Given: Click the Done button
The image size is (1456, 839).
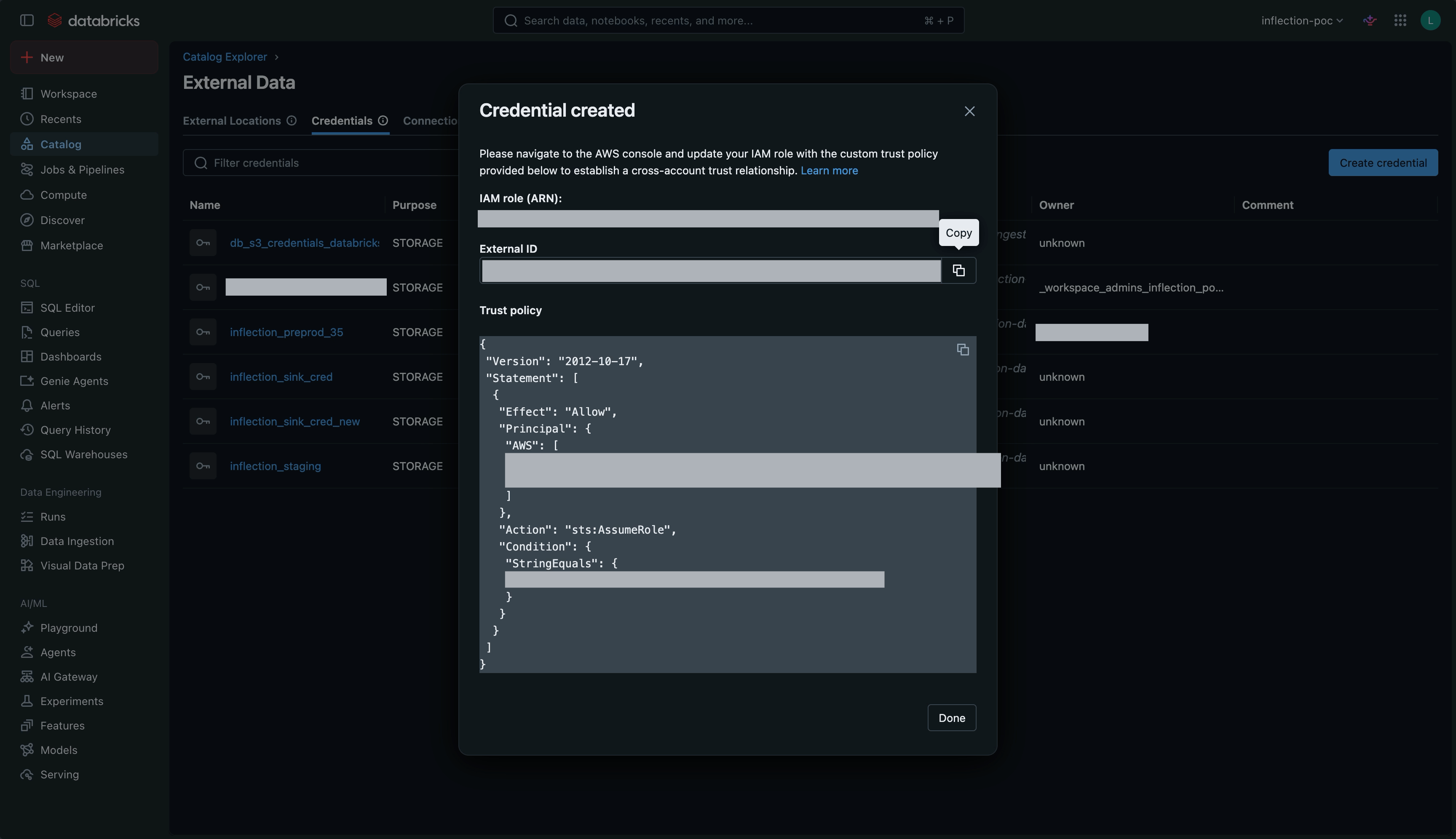Looking at the screenshot, I should [x=952, y=717].
